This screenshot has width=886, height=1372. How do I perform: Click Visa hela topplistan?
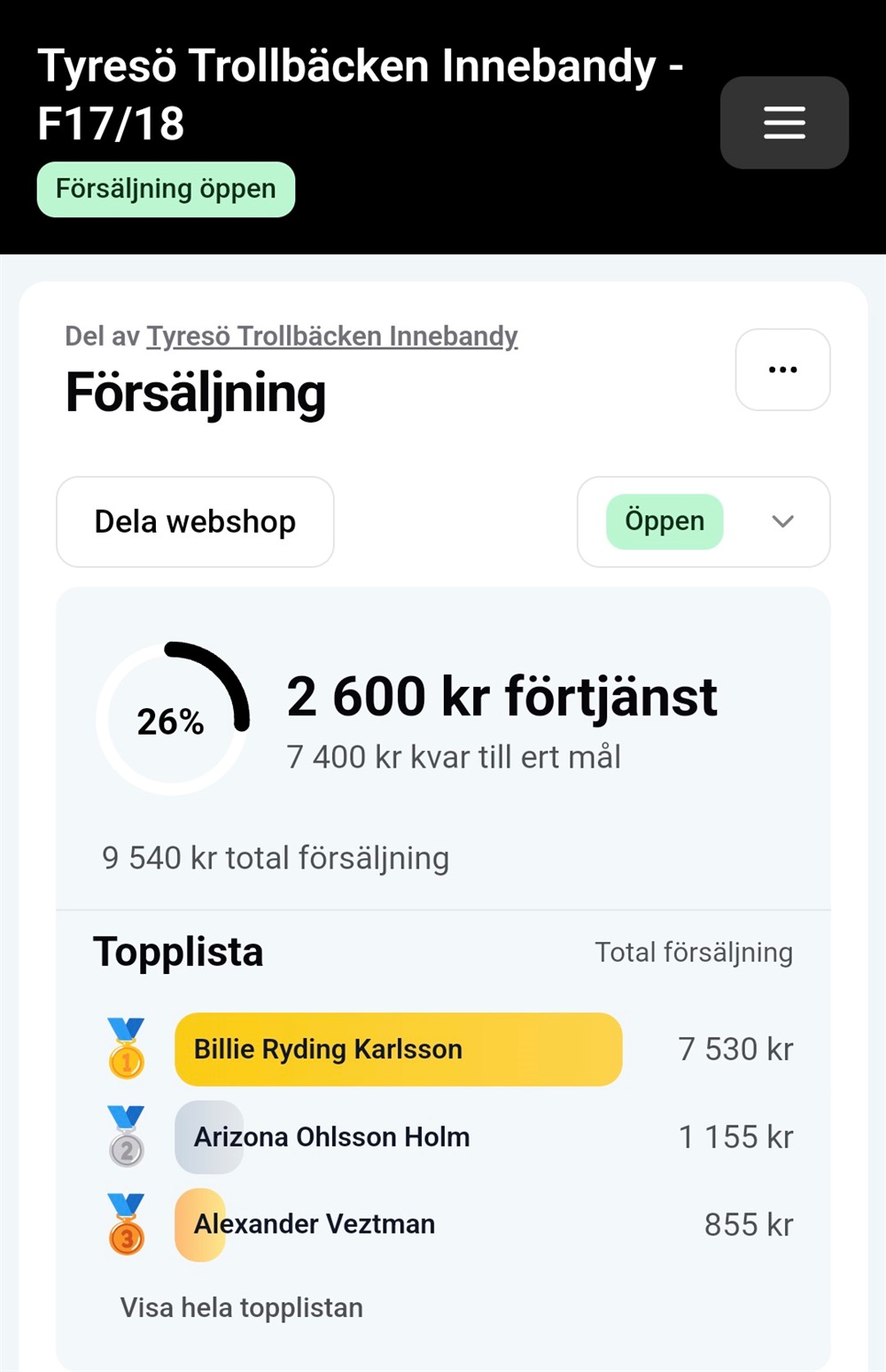click(x=242, y=1307)
